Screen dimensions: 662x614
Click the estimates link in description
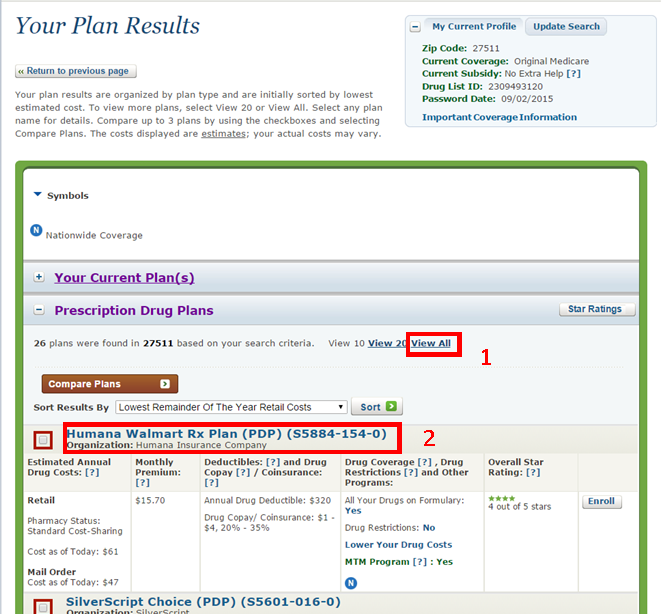pyautogui.click(x=223, y=134)
